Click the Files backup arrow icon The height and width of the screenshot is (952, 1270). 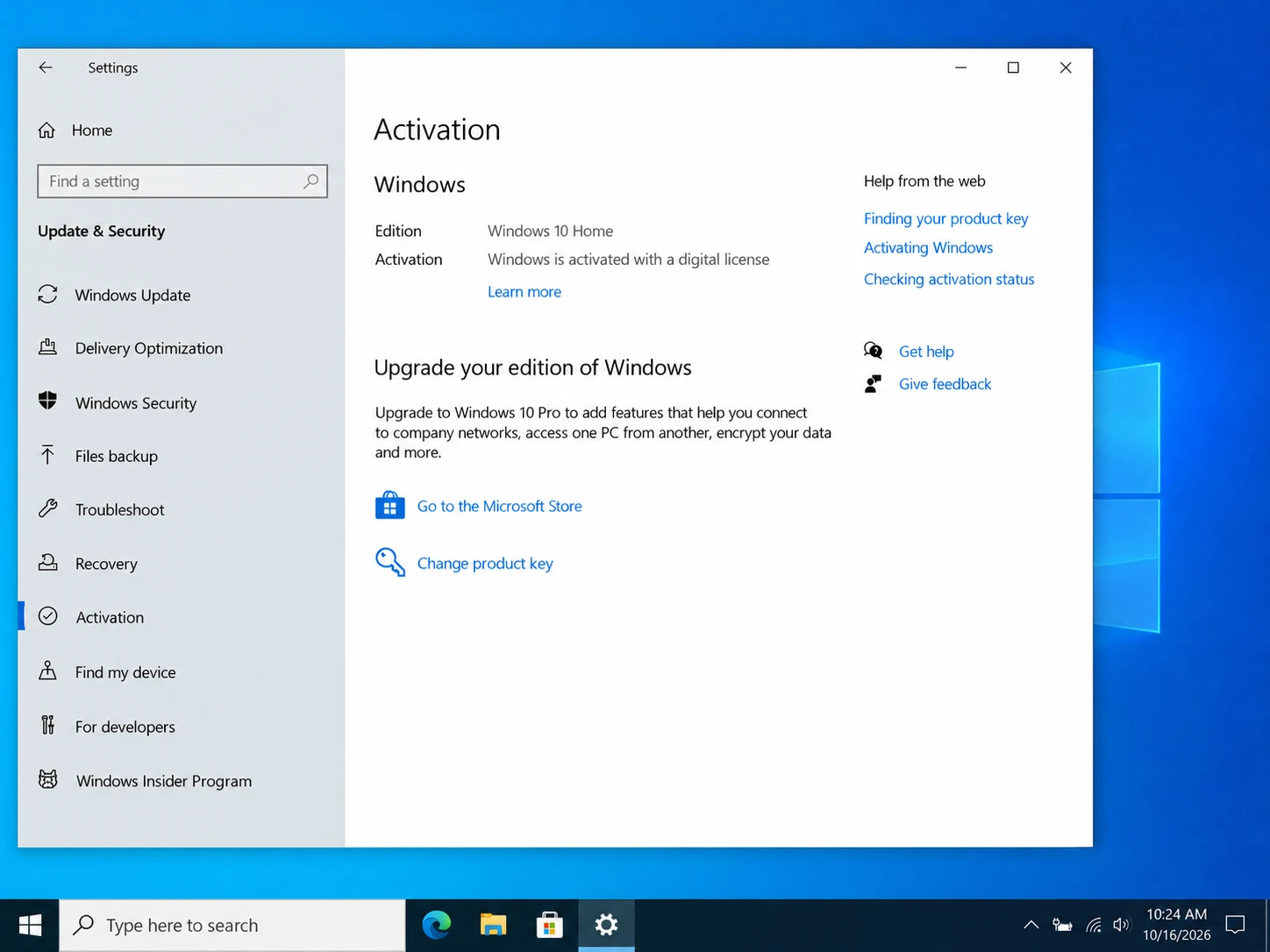click(x=48, y=455)
